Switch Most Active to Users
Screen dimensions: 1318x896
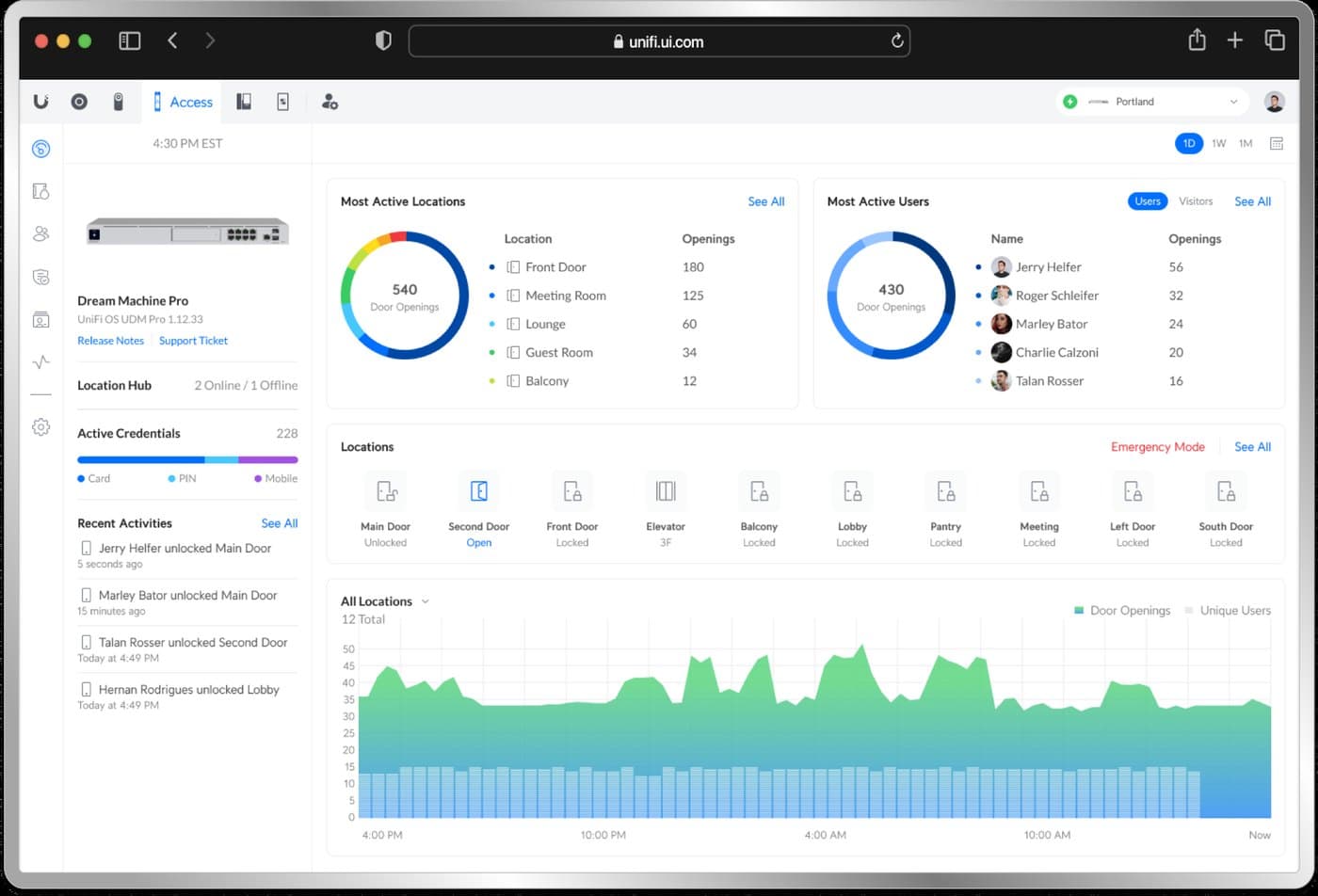pos(1148,201)
